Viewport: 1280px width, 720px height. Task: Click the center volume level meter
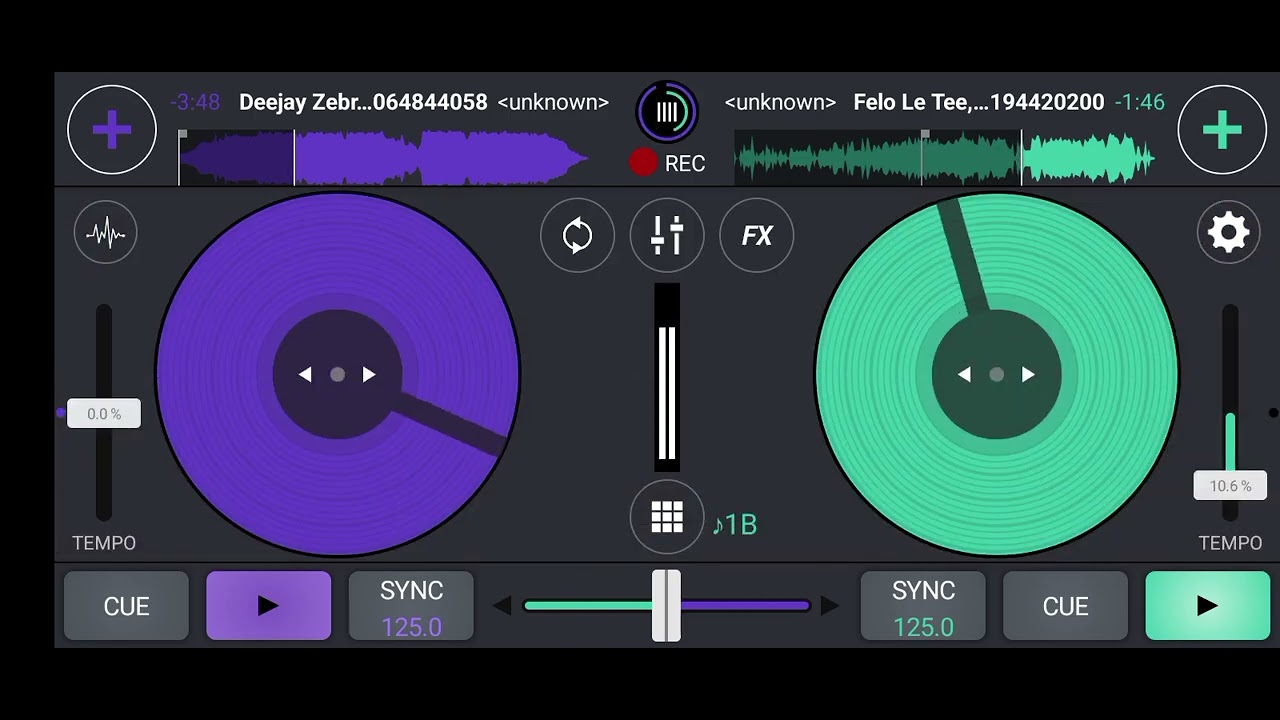[667, 377]
